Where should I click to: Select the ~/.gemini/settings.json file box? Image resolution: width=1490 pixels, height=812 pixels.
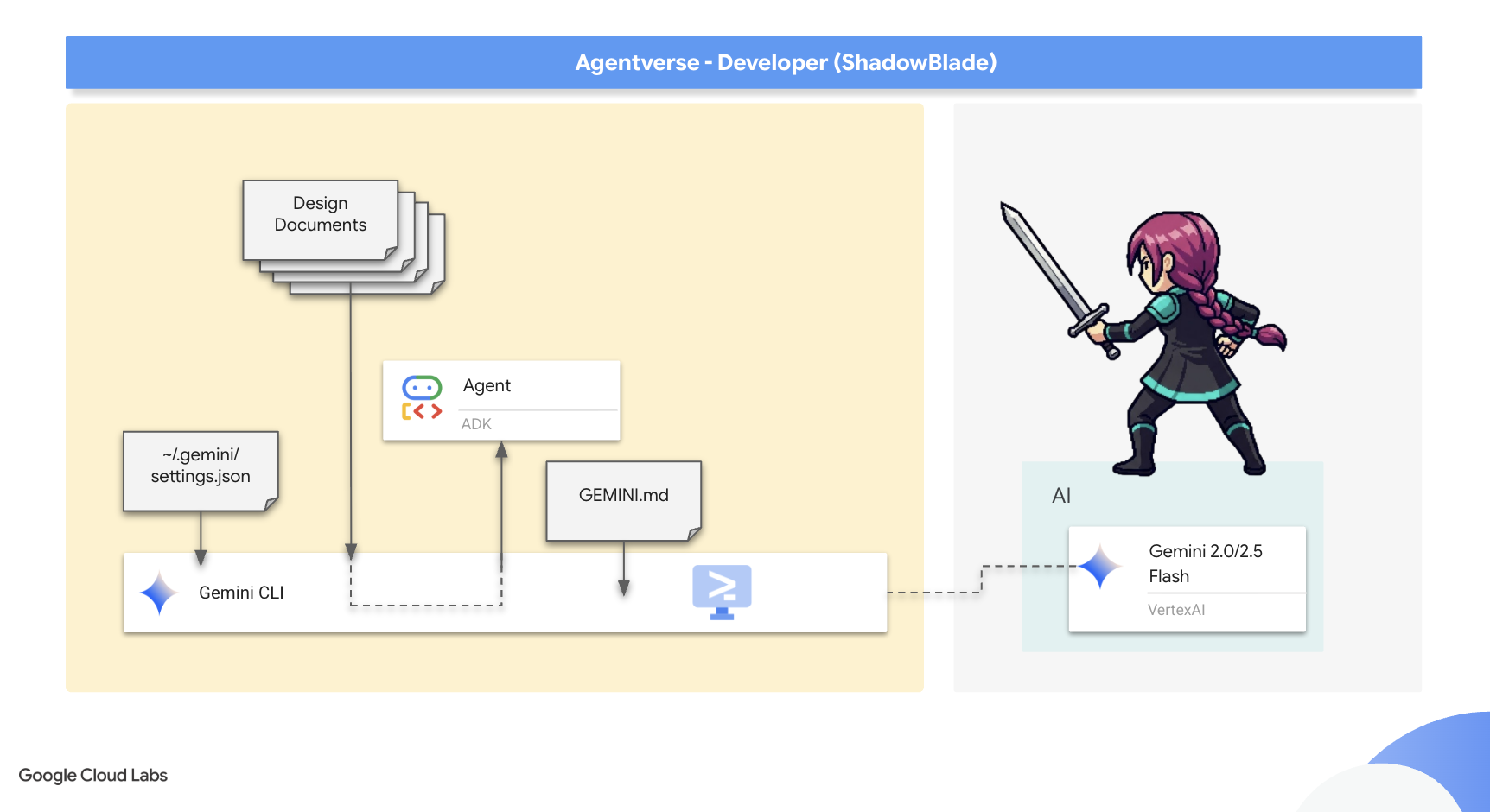(x=201, y=470)
